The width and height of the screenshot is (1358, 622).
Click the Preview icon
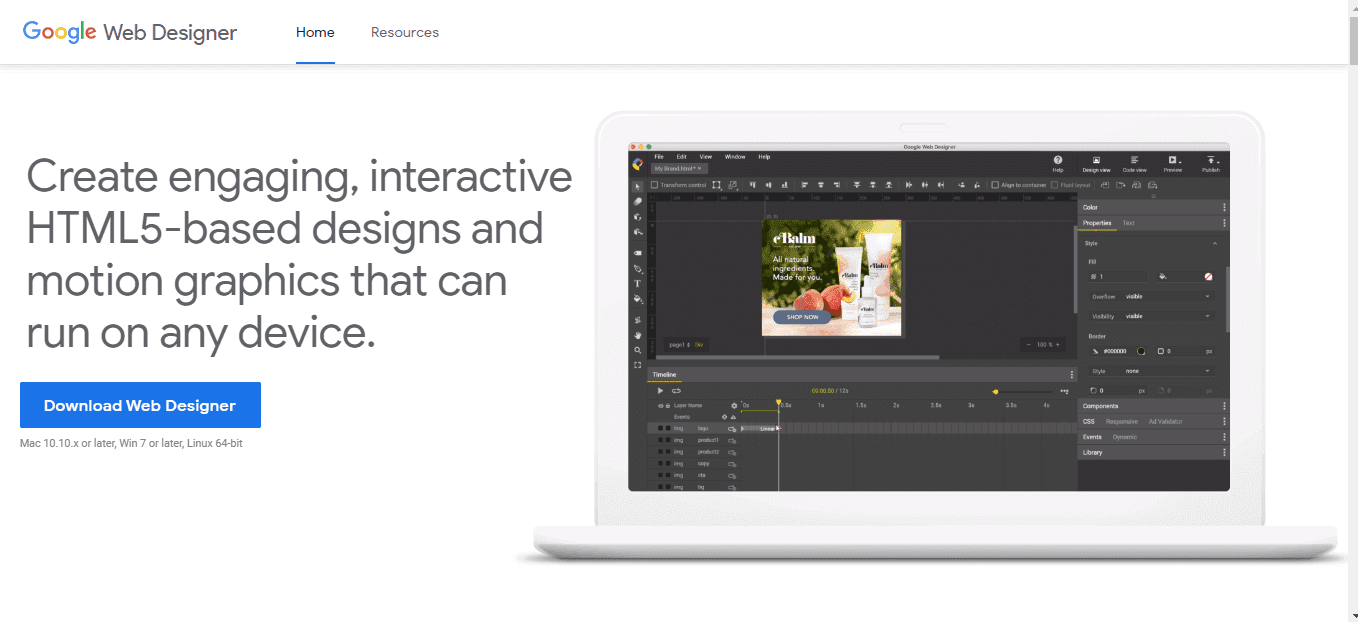point(1171,160)
